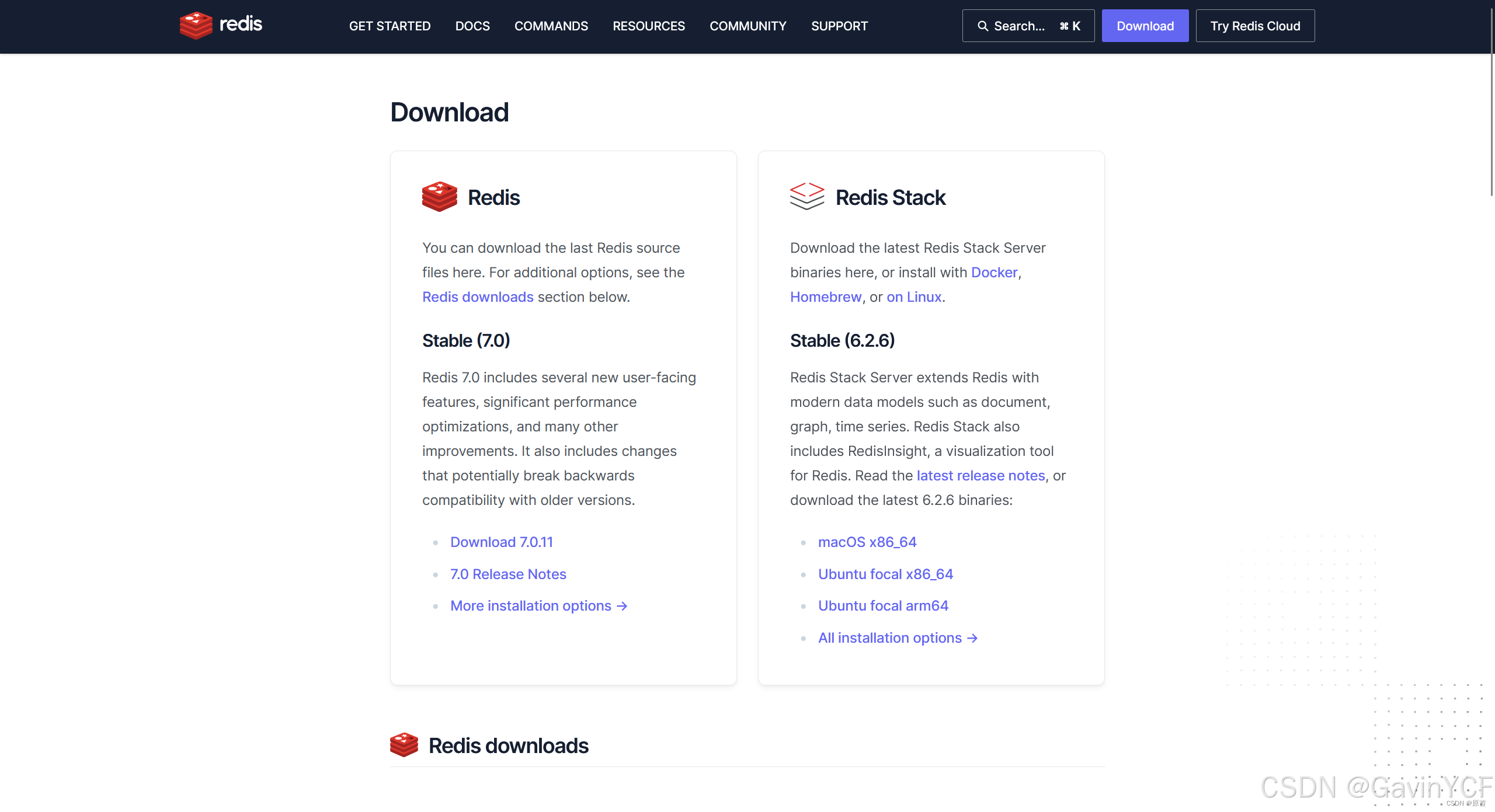Open the COMMUNITY menu

747,26
